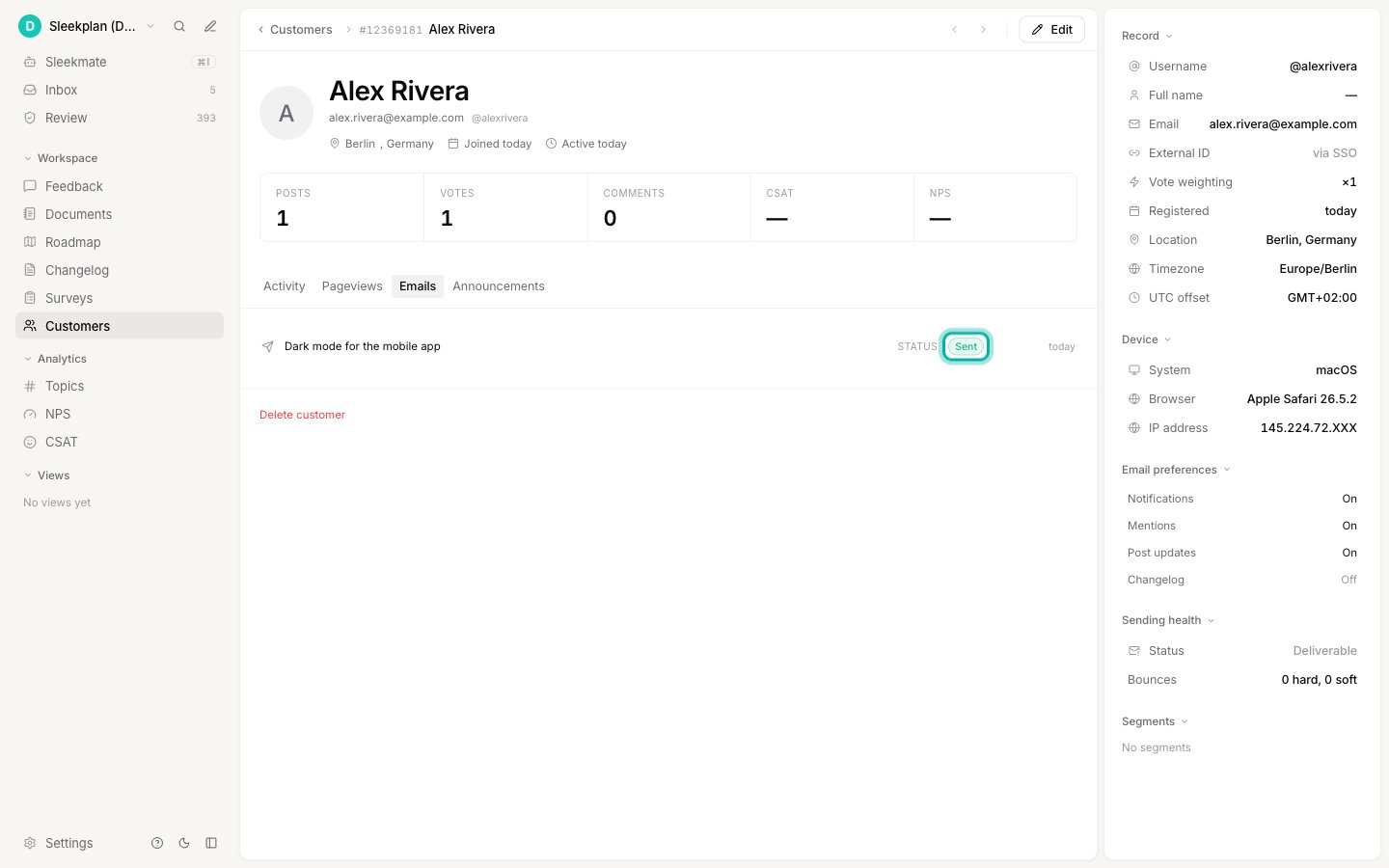Screen dimensions: 1389x868
Task: Click the Deliverable status value
Action: (1324, 651)
